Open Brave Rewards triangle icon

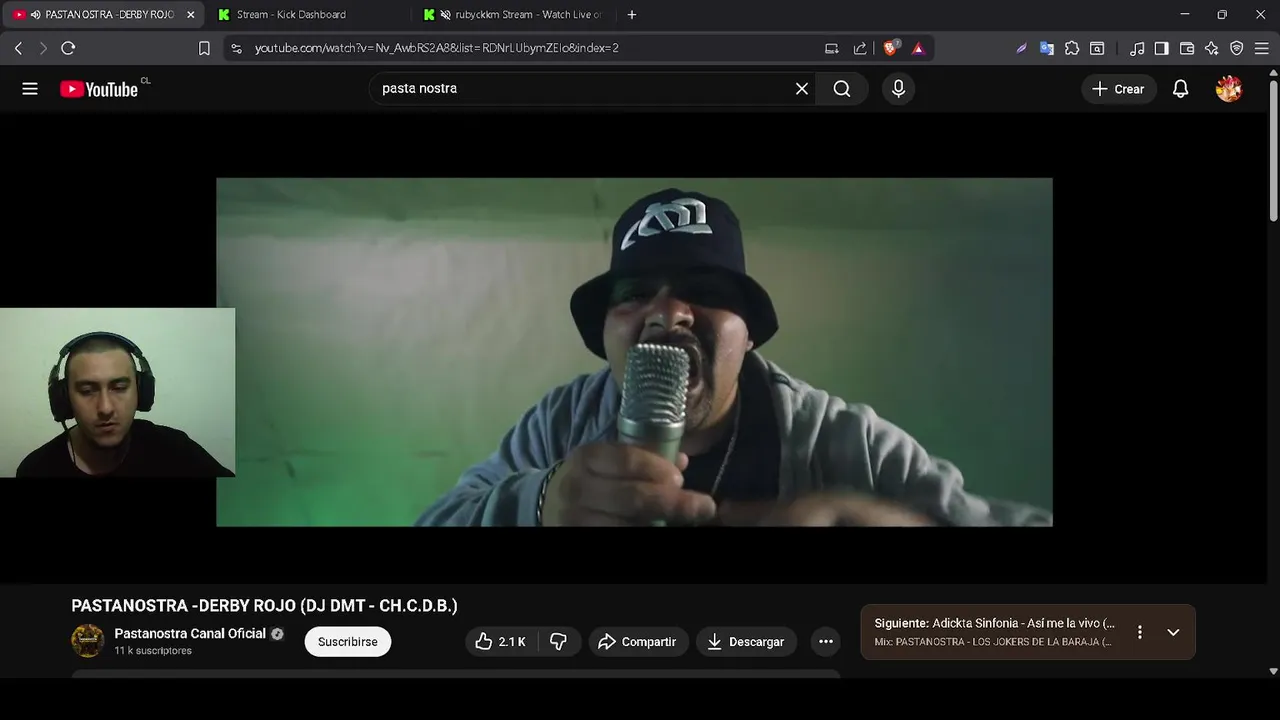click(918, 48)
